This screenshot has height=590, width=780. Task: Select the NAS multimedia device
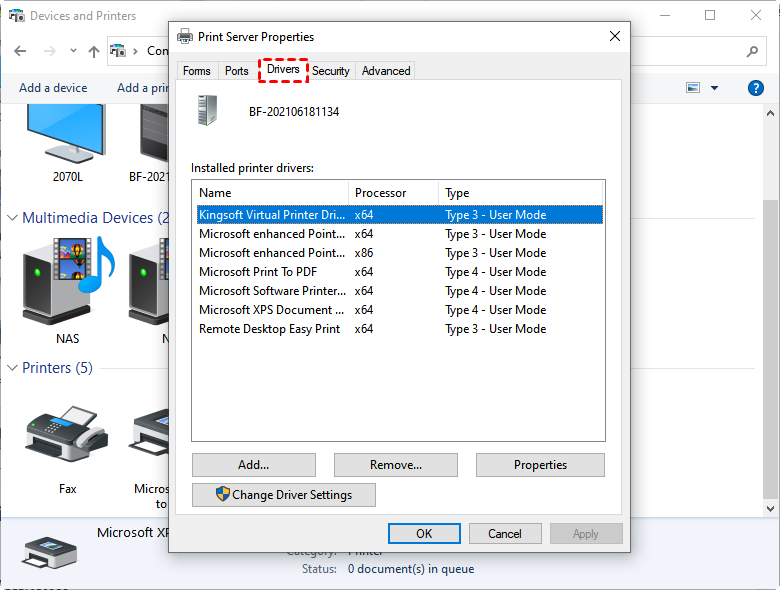point(68,290)
